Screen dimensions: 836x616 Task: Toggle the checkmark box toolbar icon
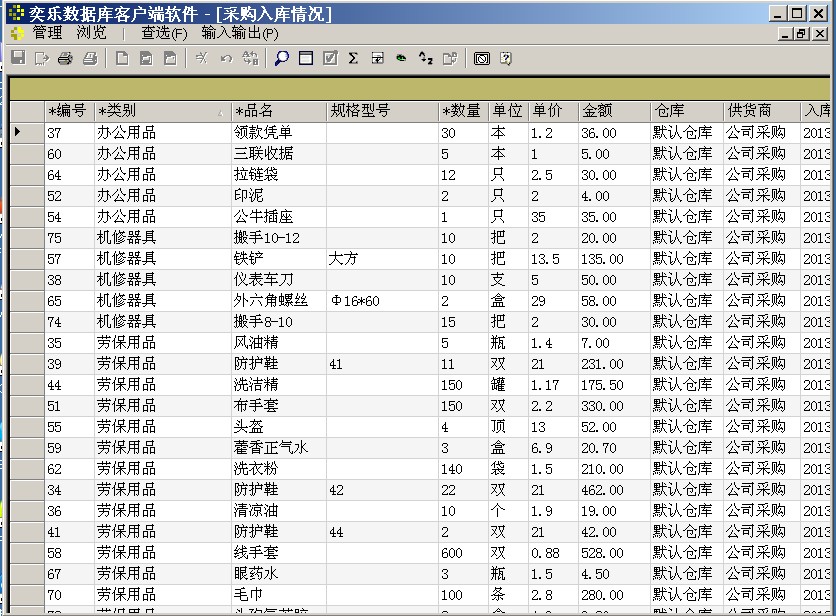330,59
